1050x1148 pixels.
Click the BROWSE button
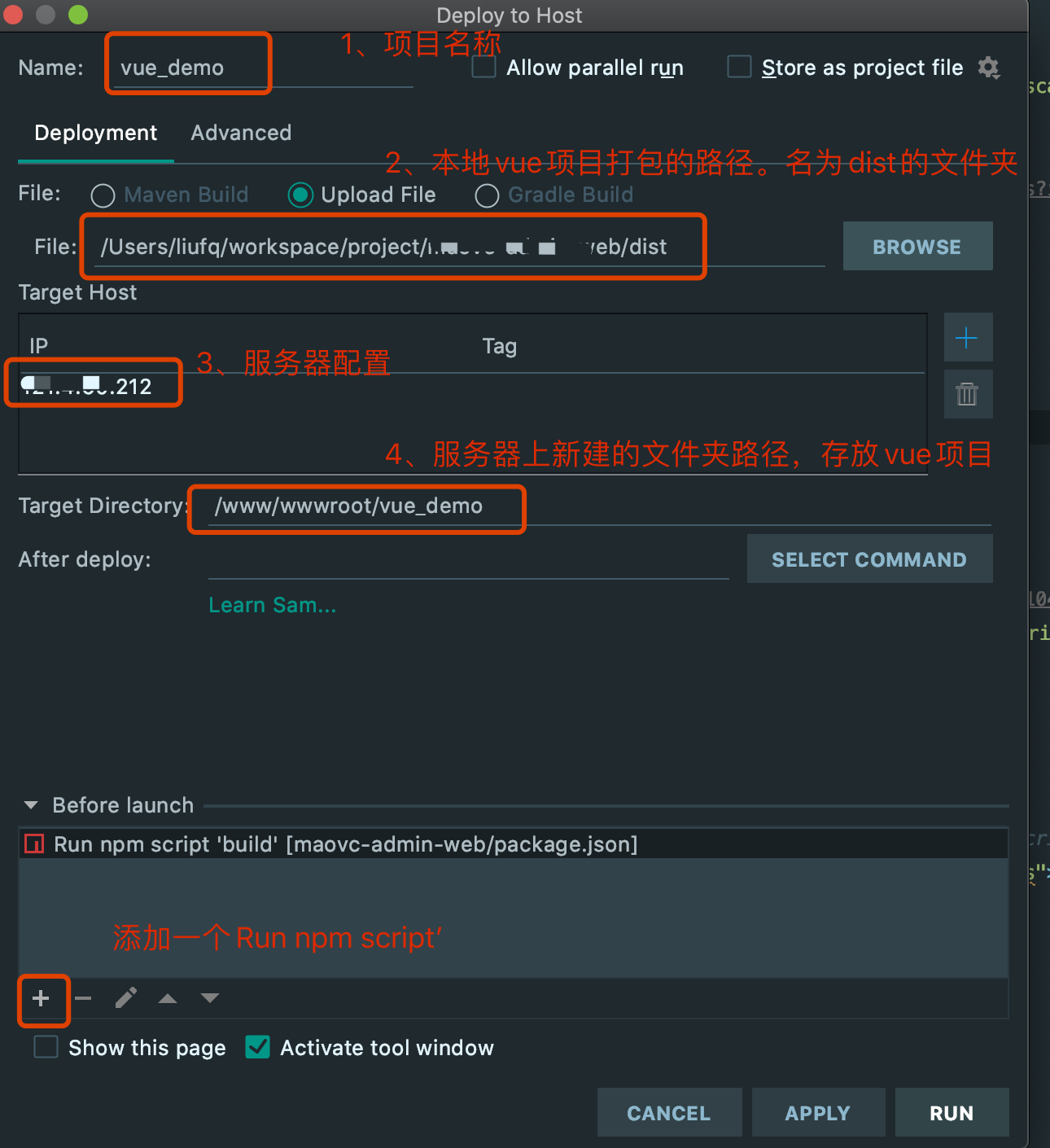(917, 246)
